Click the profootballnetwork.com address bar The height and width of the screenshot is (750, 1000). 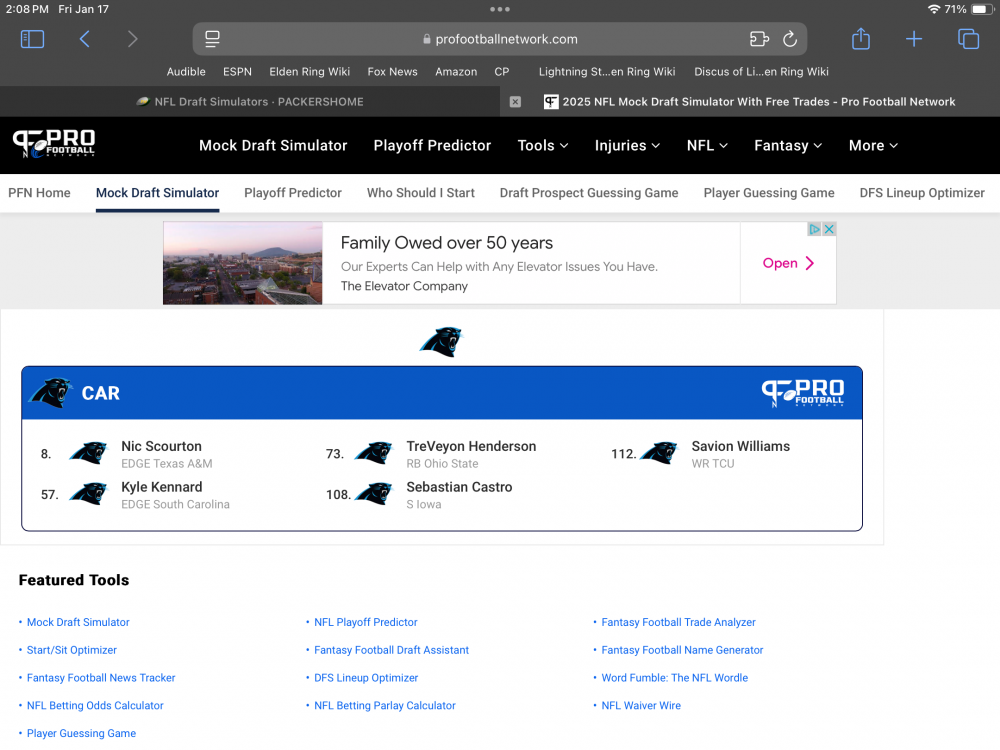tap(500, 39)
